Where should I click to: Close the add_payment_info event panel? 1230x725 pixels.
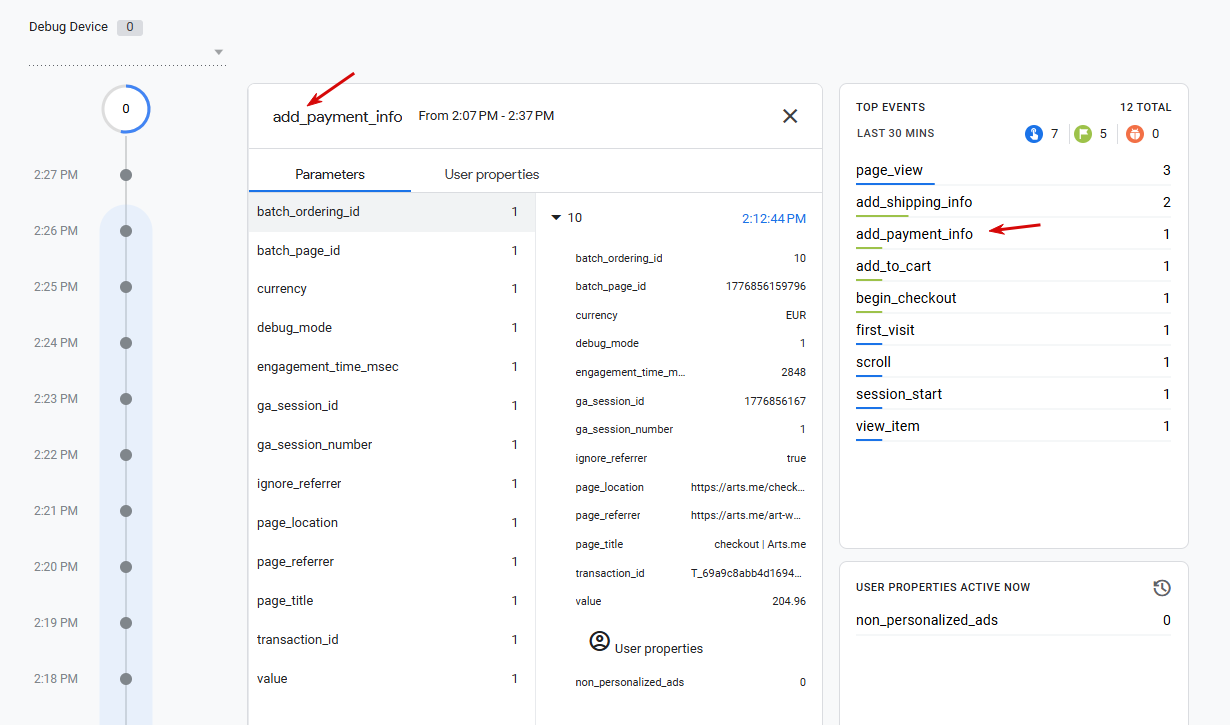point(790,116)
